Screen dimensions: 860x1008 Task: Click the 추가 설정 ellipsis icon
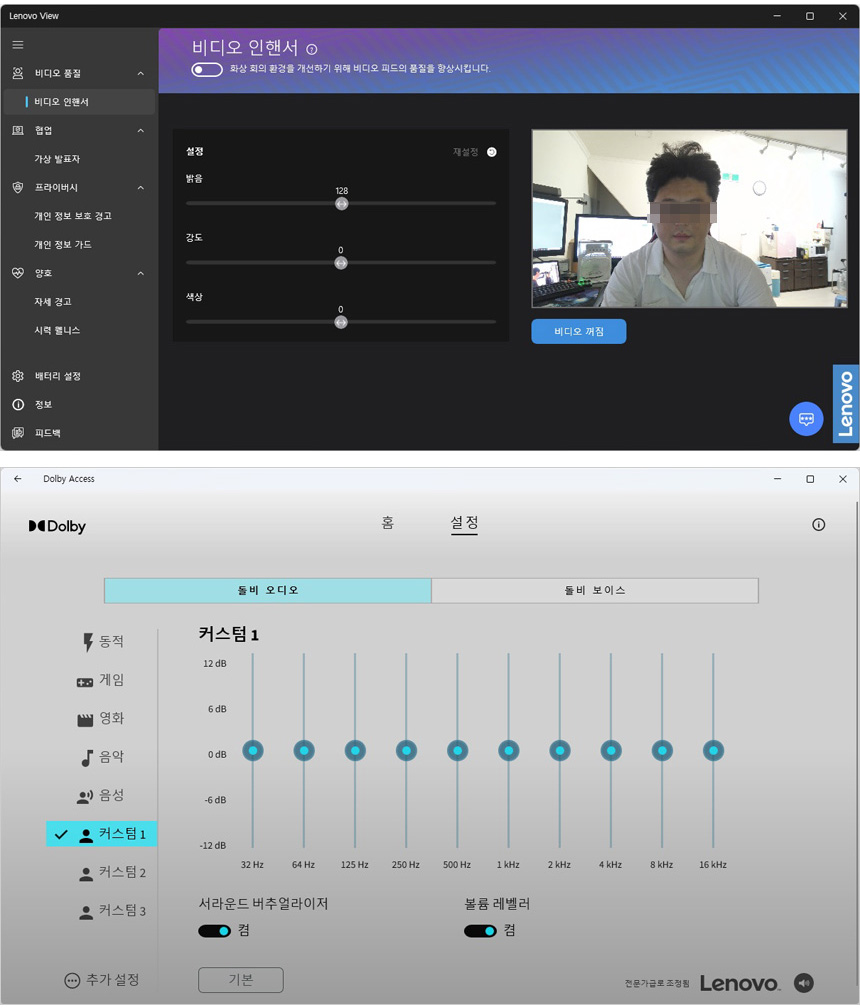(72, 980)
